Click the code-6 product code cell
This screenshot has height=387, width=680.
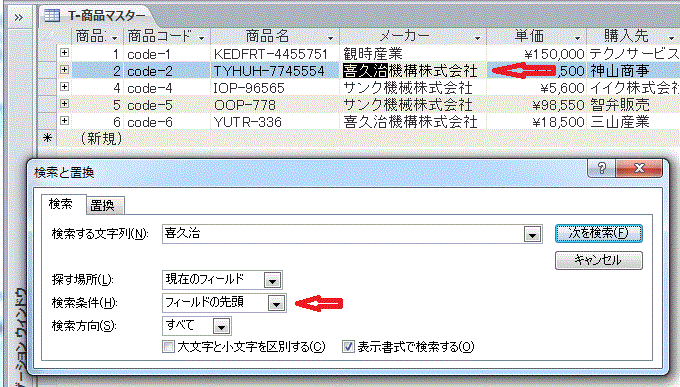[x=167, y=121]
